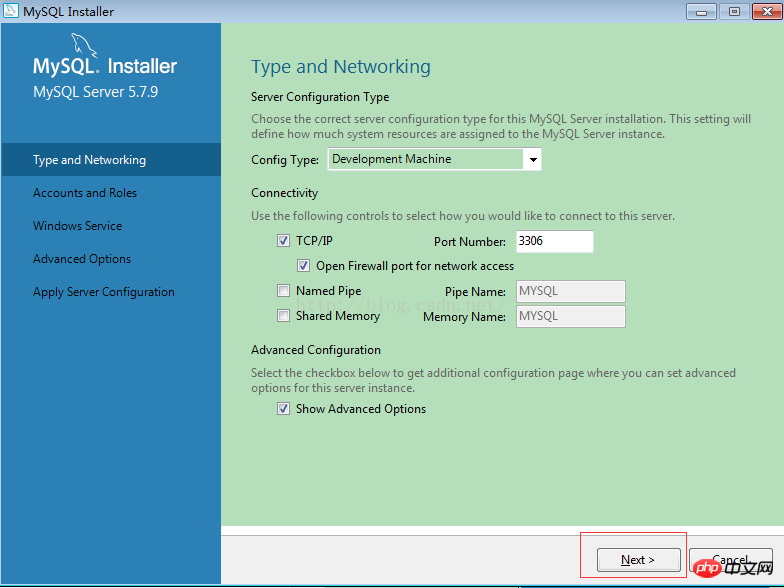Image resolution: width=784 pixels, height=588 pixels.
Task: Toggle Show Advanced Options checkbox
Action: [x=283, y=408]
